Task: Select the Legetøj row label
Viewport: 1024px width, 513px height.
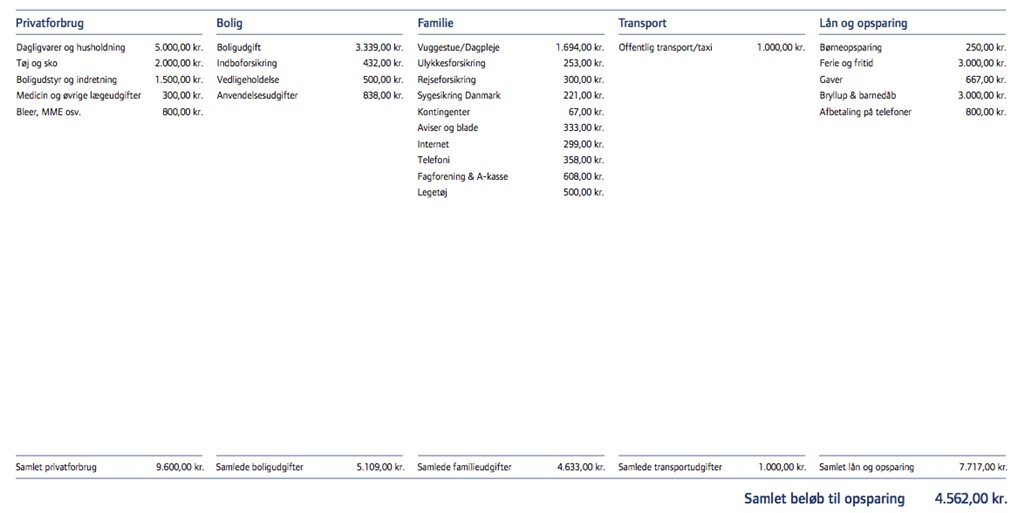Action: pos(432,192)
